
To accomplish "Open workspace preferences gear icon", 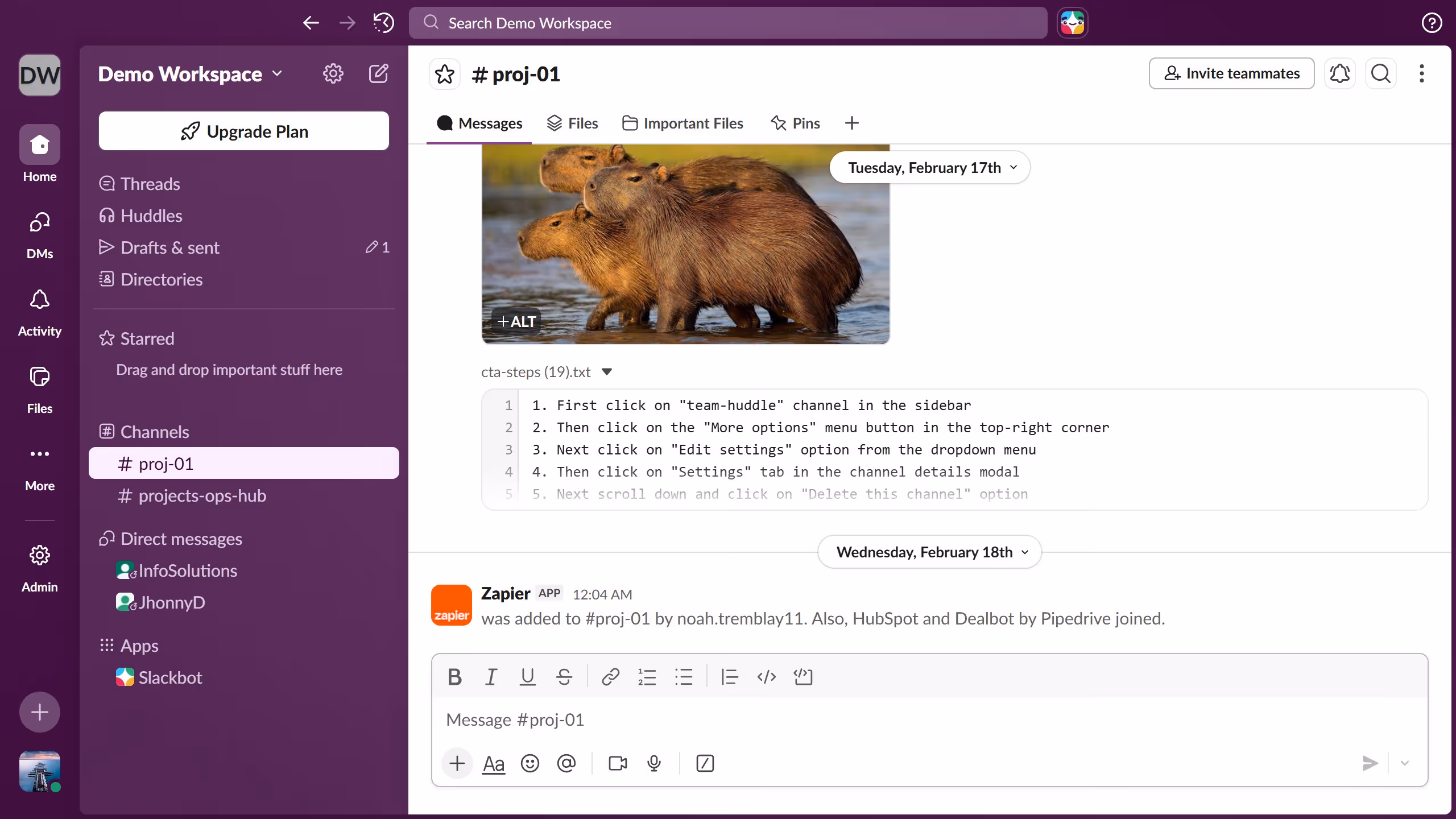I will 333,73.
